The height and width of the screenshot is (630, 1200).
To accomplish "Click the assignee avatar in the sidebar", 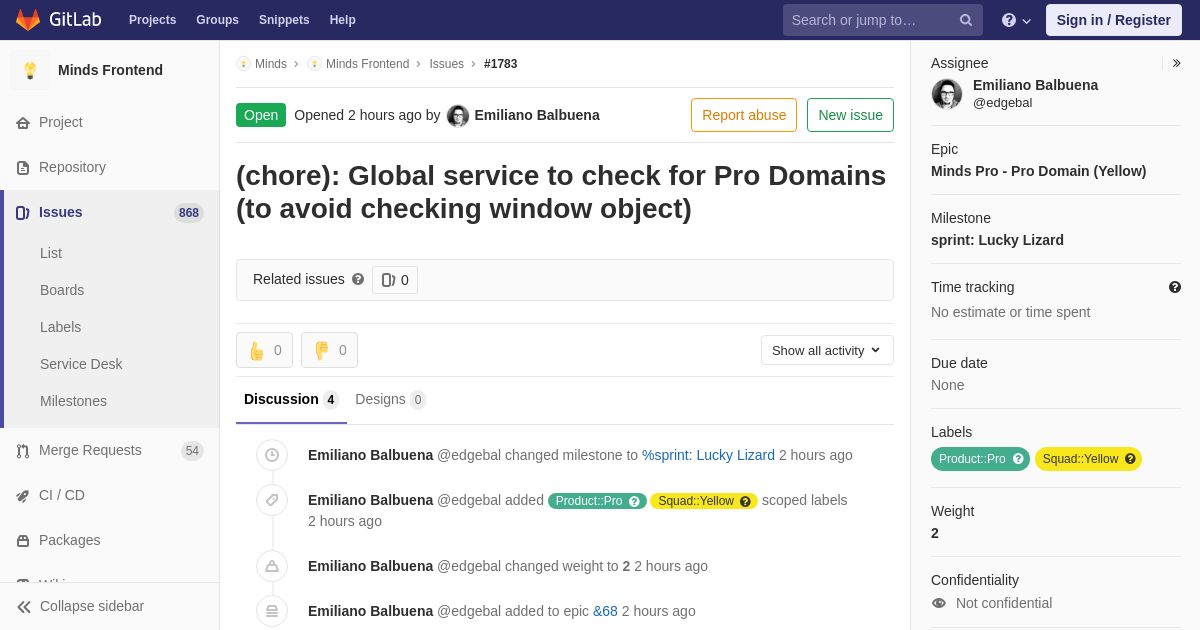I will click(x=947, y=94).
